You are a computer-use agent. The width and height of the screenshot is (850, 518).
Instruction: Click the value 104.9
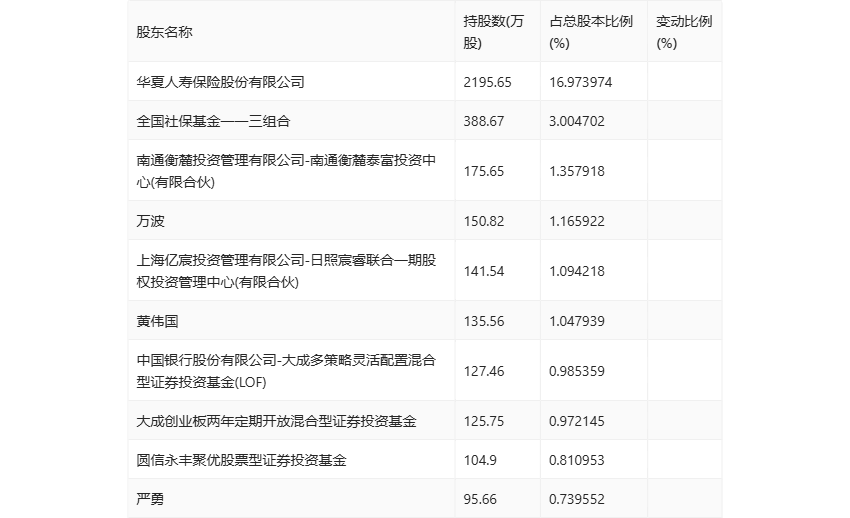(480, 460)
